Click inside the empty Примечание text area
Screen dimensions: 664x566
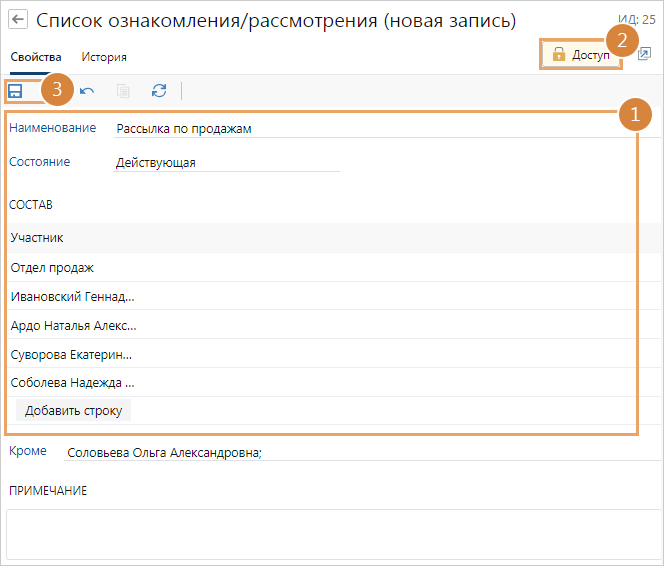[x=330, y=534]
